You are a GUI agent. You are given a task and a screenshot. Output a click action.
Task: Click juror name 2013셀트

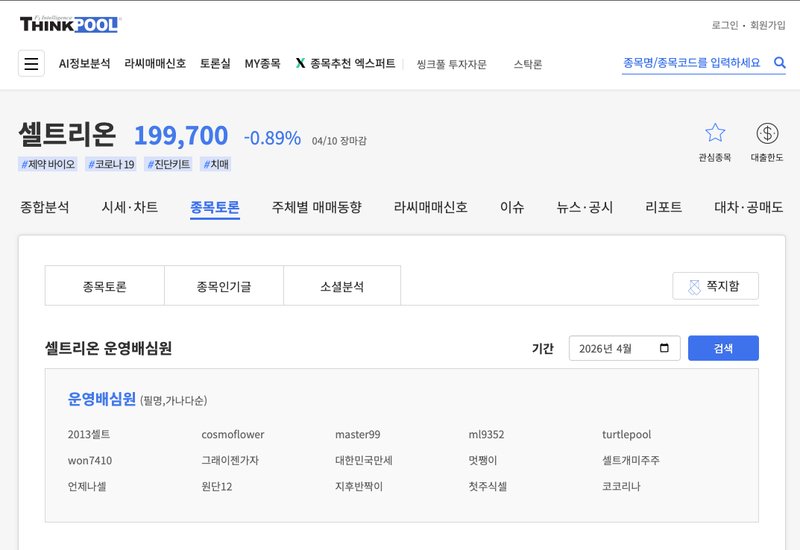(89, 434)
